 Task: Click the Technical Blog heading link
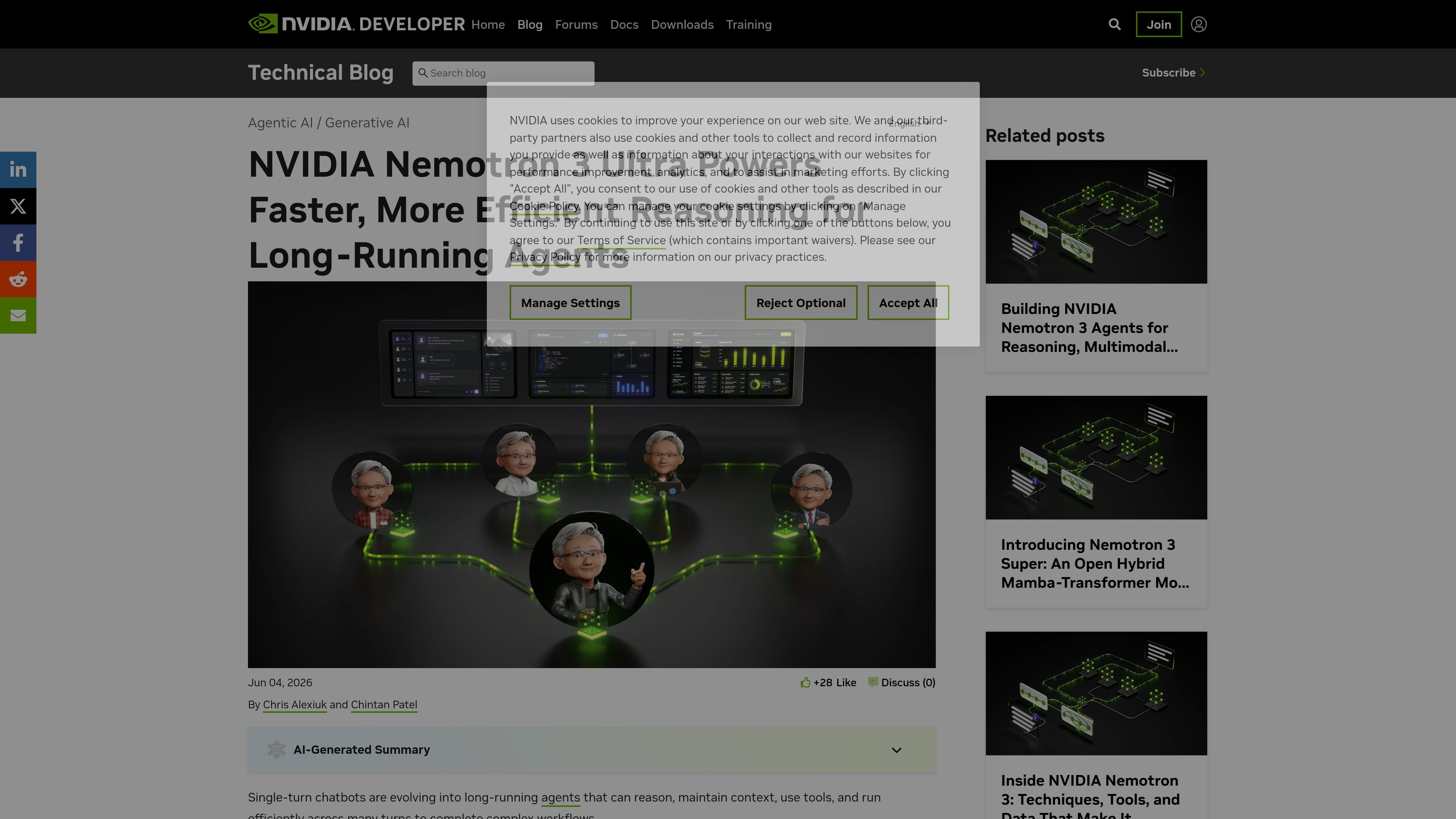click(x=320, y=72)
